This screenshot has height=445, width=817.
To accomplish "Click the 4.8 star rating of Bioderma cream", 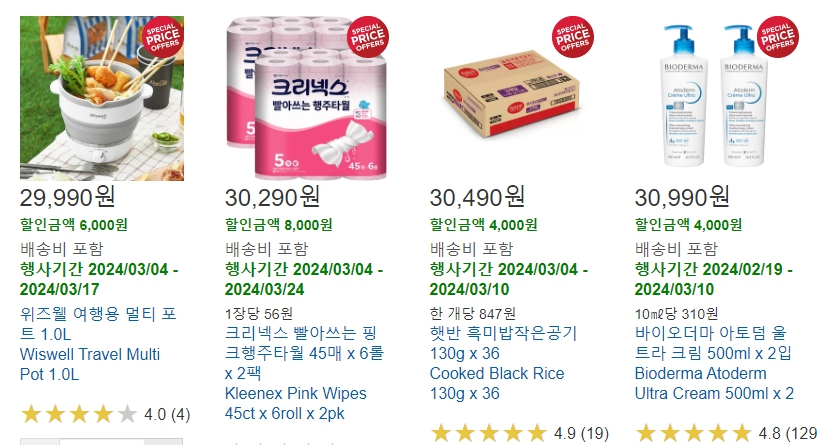I will coord(726,434).
